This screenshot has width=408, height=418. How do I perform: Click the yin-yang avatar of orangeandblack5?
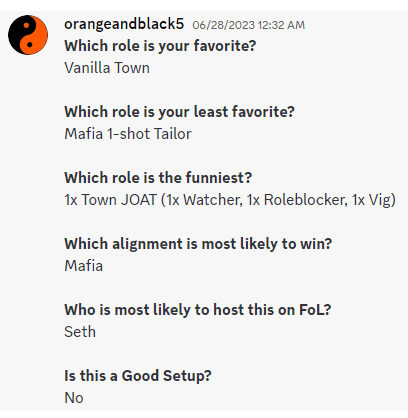coord(28,35)
